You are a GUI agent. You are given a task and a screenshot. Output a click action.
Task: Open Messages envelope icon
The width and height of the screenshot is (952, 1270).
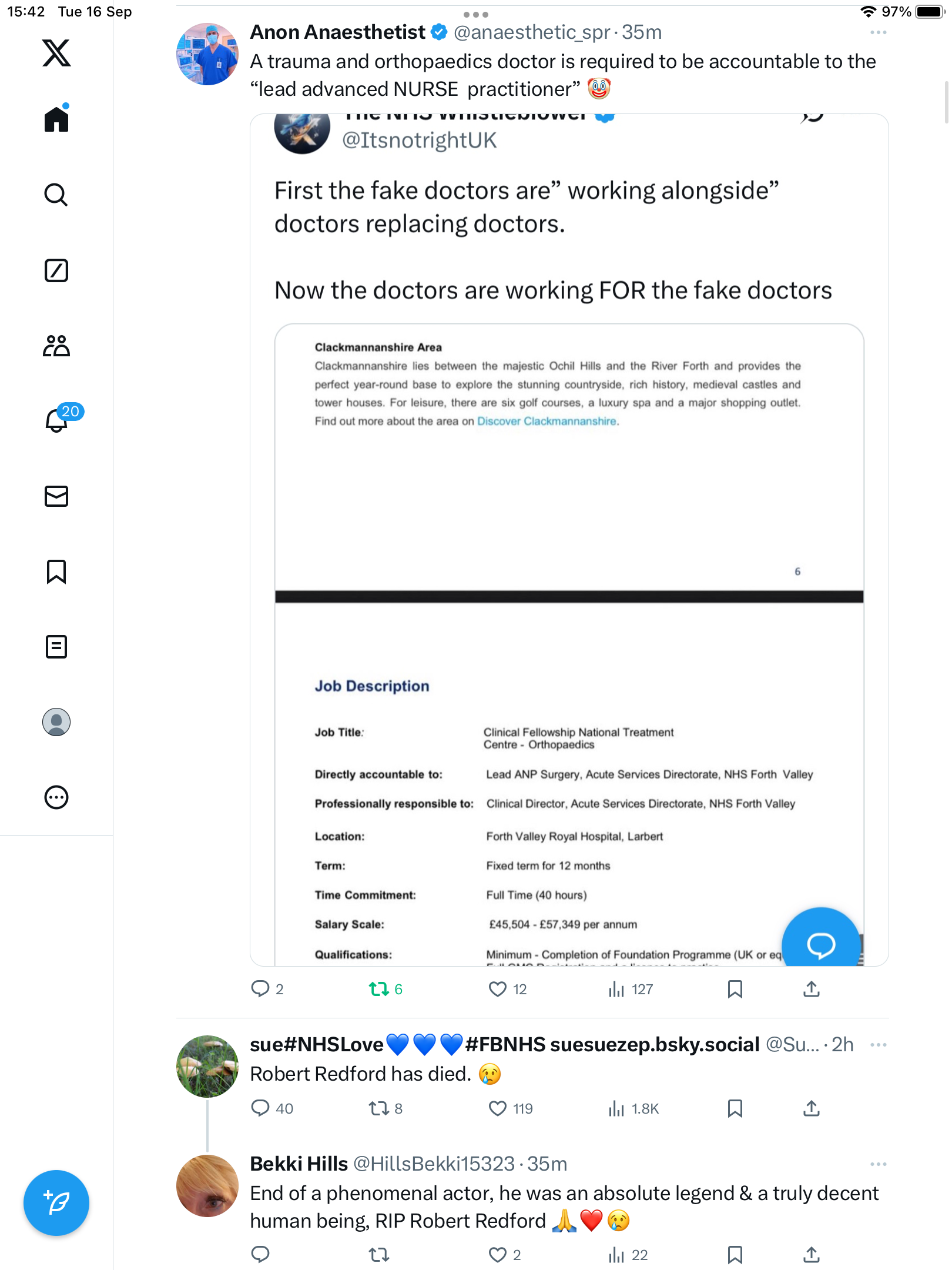click(x=56, y=496)
